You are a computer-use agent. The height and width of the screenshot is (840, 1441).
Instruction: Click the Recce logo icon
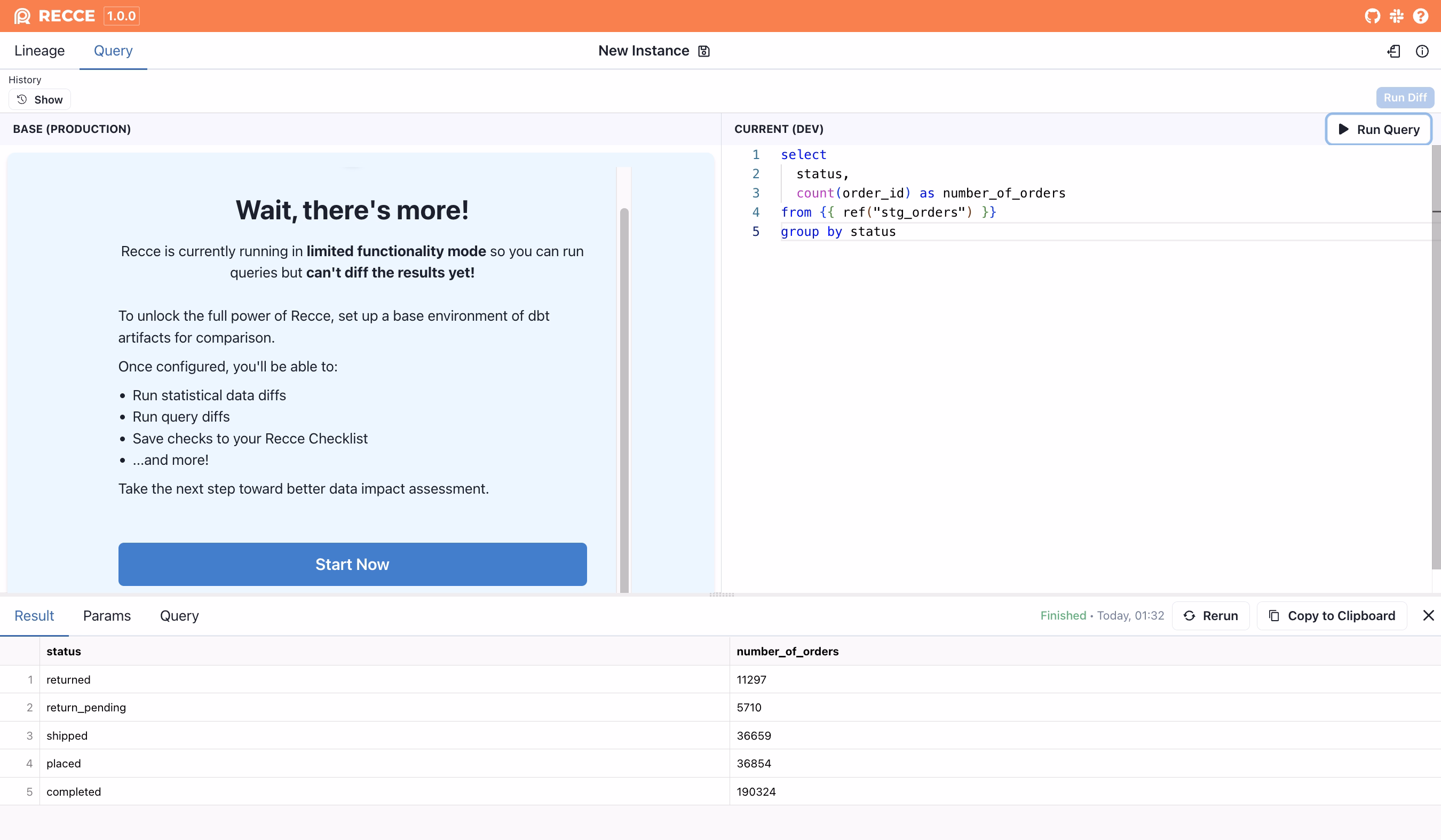(x=22, y=16)
